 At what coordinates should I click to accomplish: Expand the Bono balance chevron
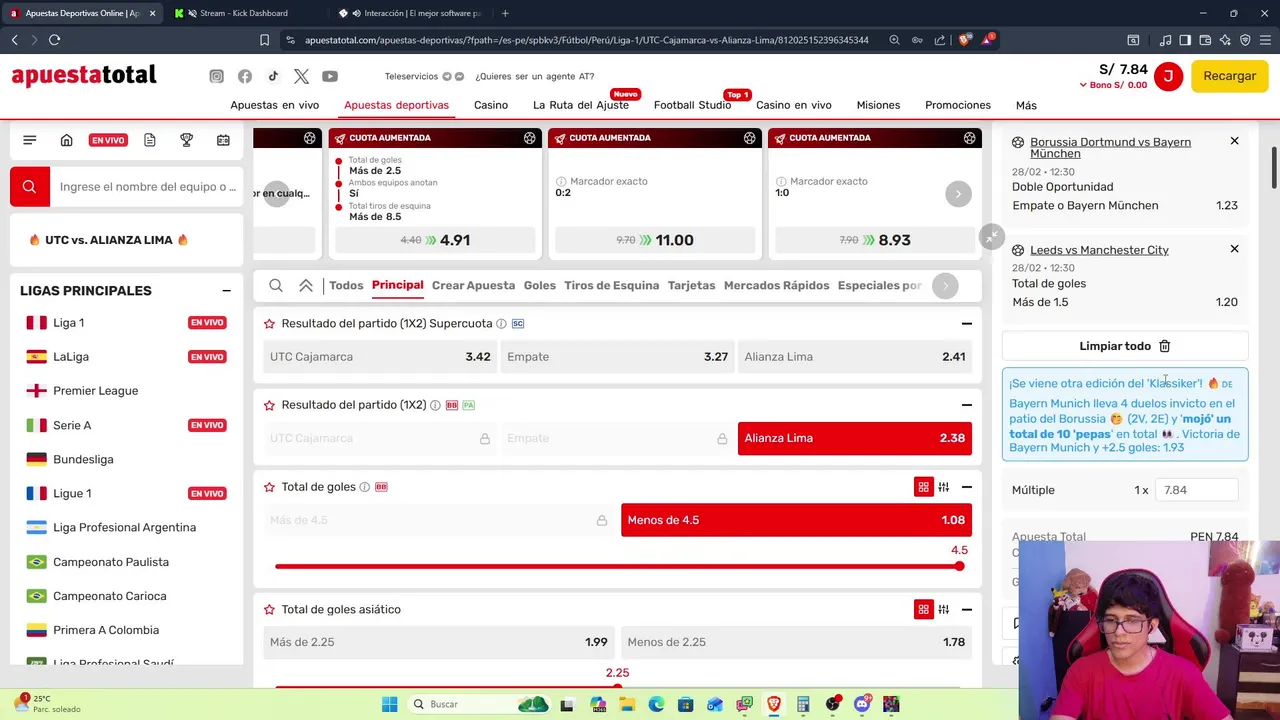(x=1083, y=86)
